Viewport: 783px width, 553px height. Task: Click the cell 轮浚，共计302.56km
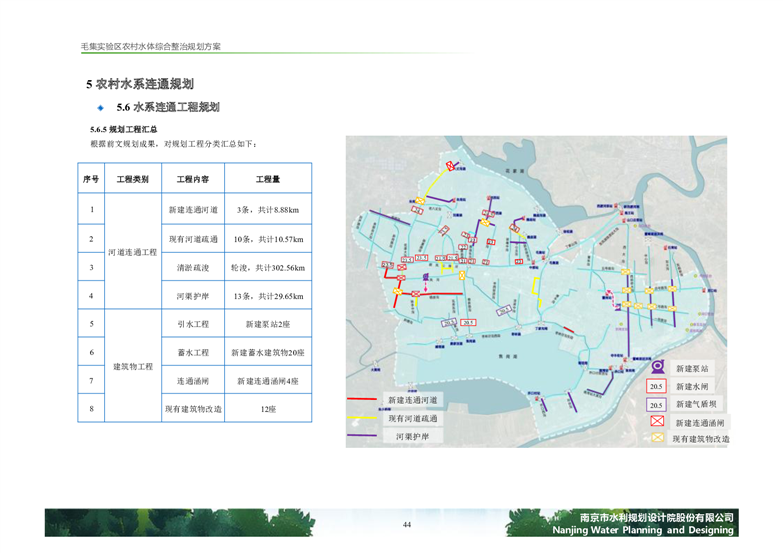267,268
